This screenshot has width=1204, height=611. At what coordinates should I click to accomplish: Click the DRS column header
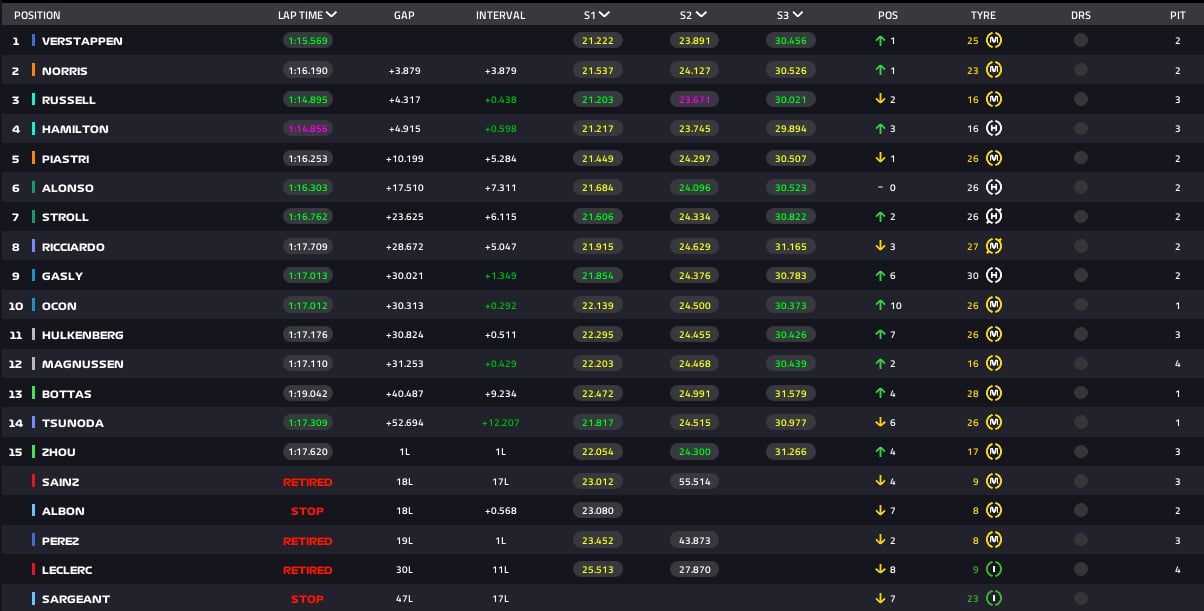click(1080, 16)
